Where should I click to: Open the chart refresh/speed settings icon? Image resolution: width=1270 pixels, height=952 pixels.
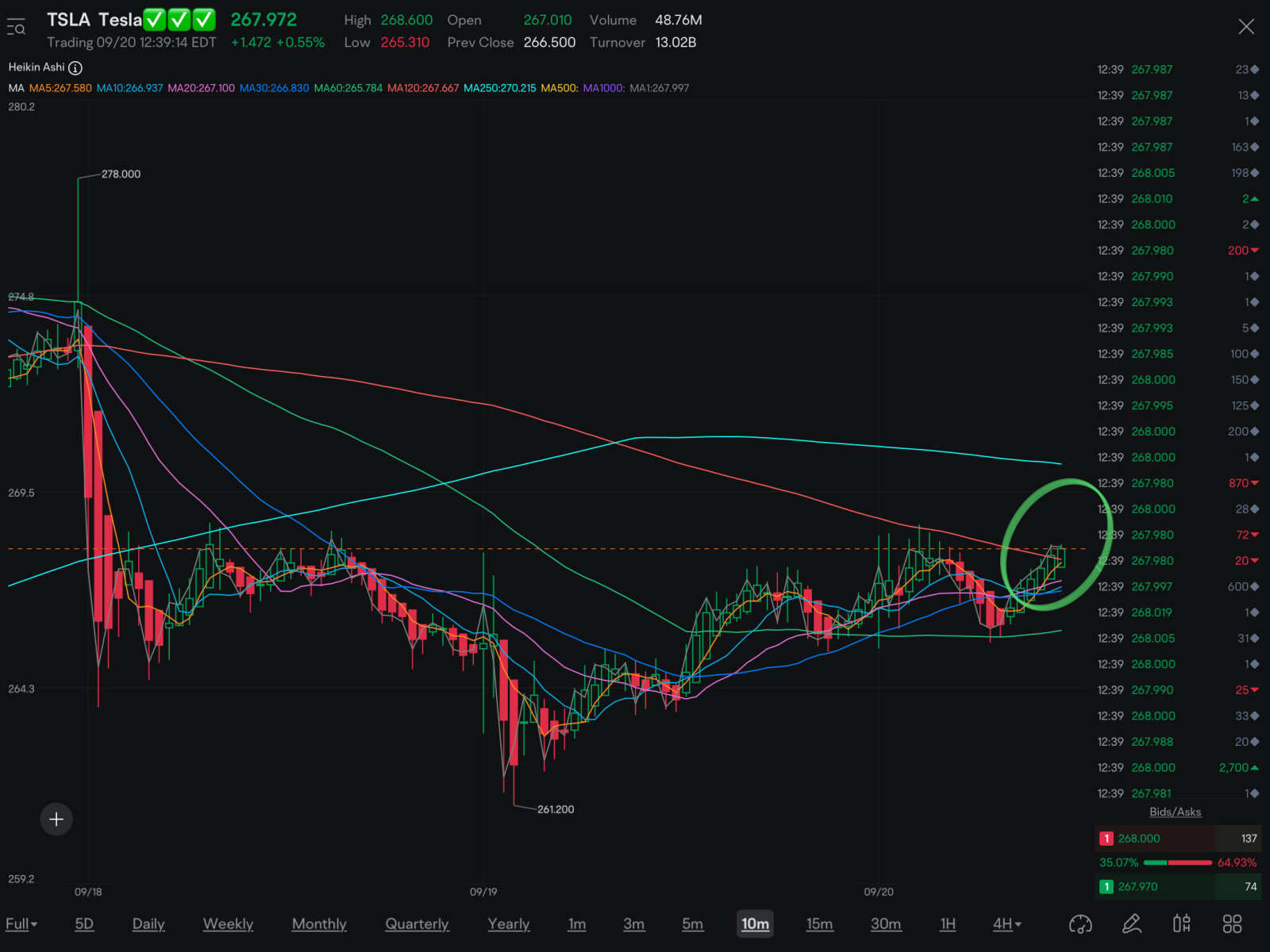coord(1080,923)
